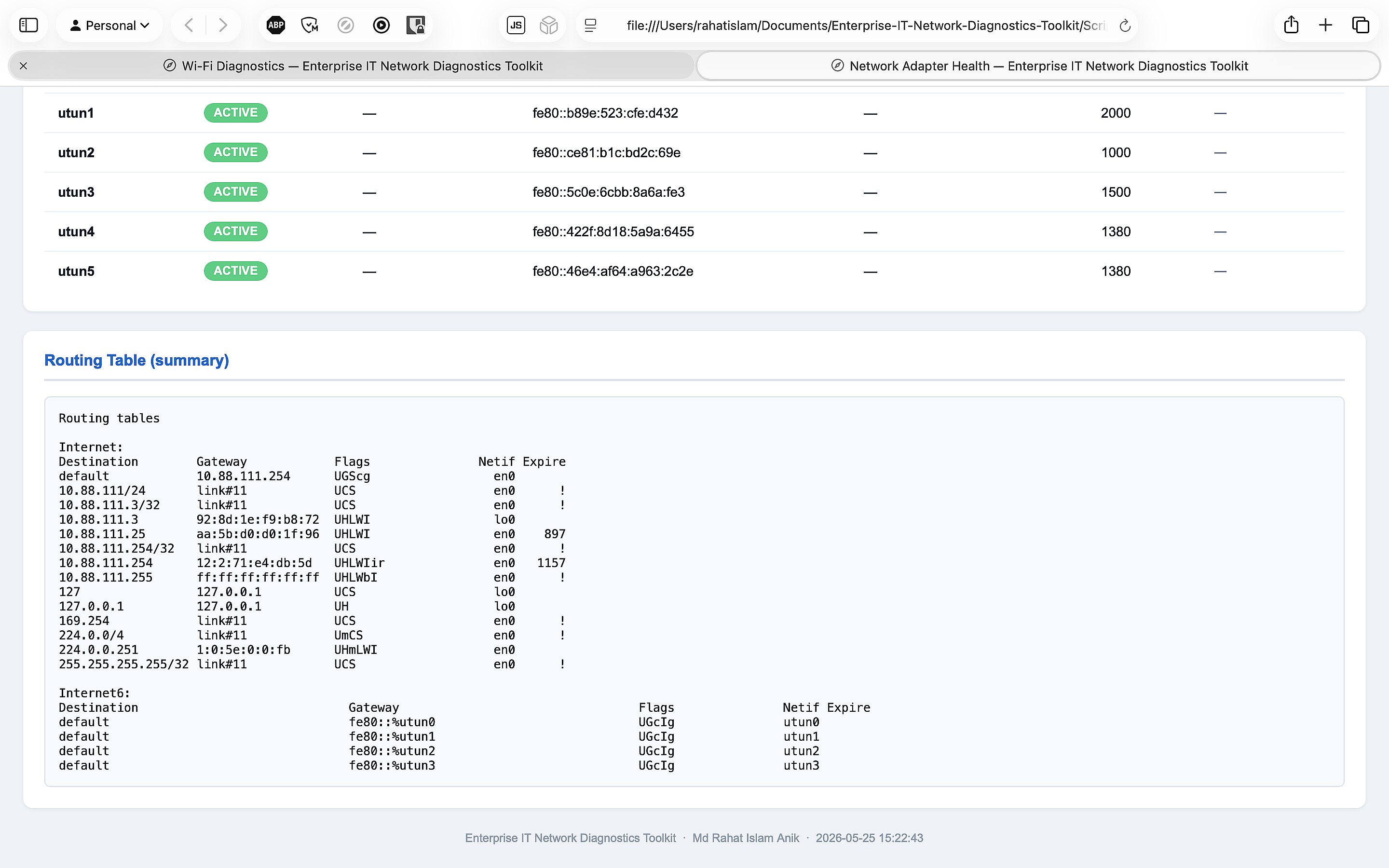Open a new tab

pos(1325,25)
